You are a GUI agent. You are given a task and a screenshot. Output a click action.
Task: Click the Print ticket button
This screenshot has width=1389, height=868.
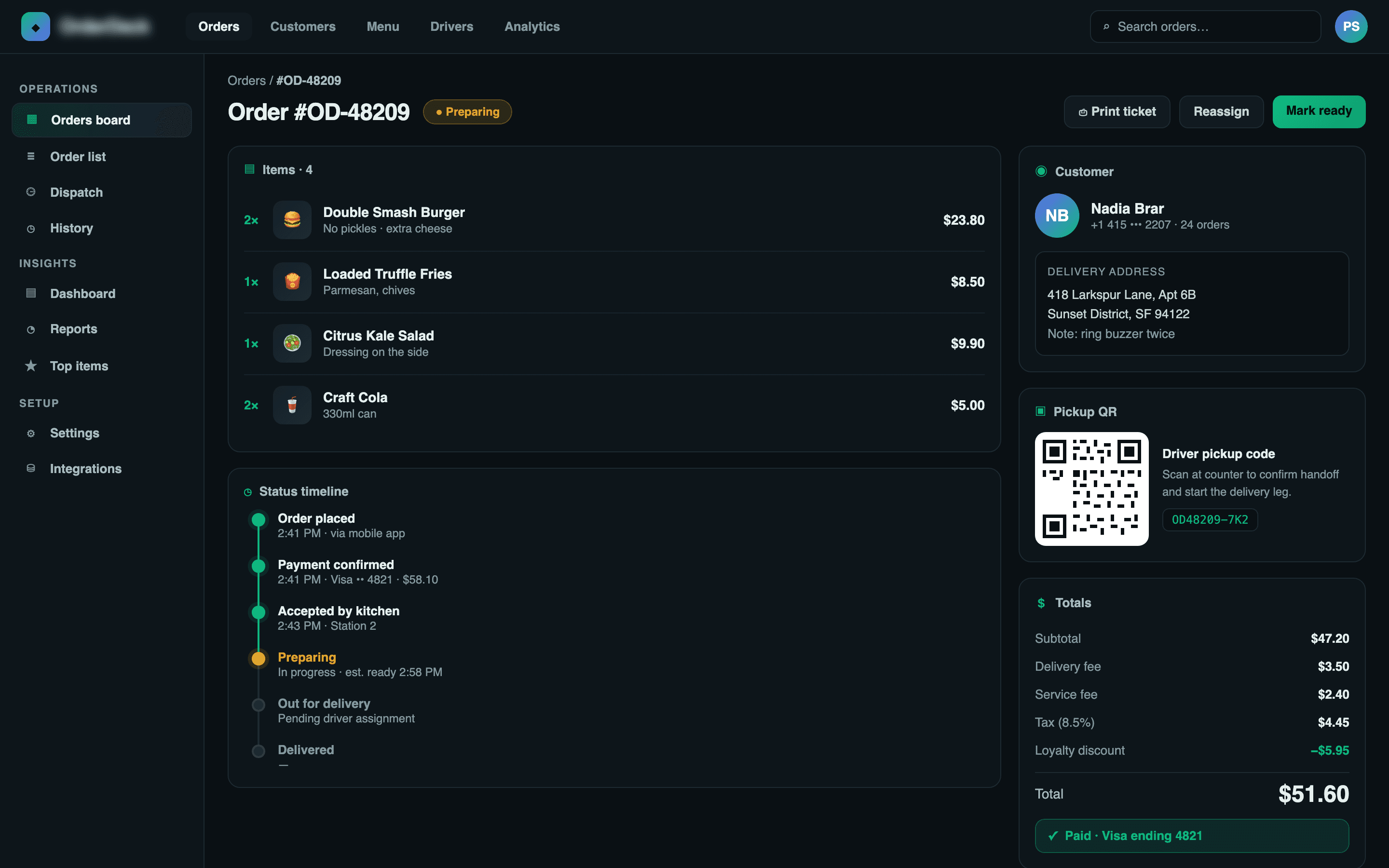[1117, 111]
